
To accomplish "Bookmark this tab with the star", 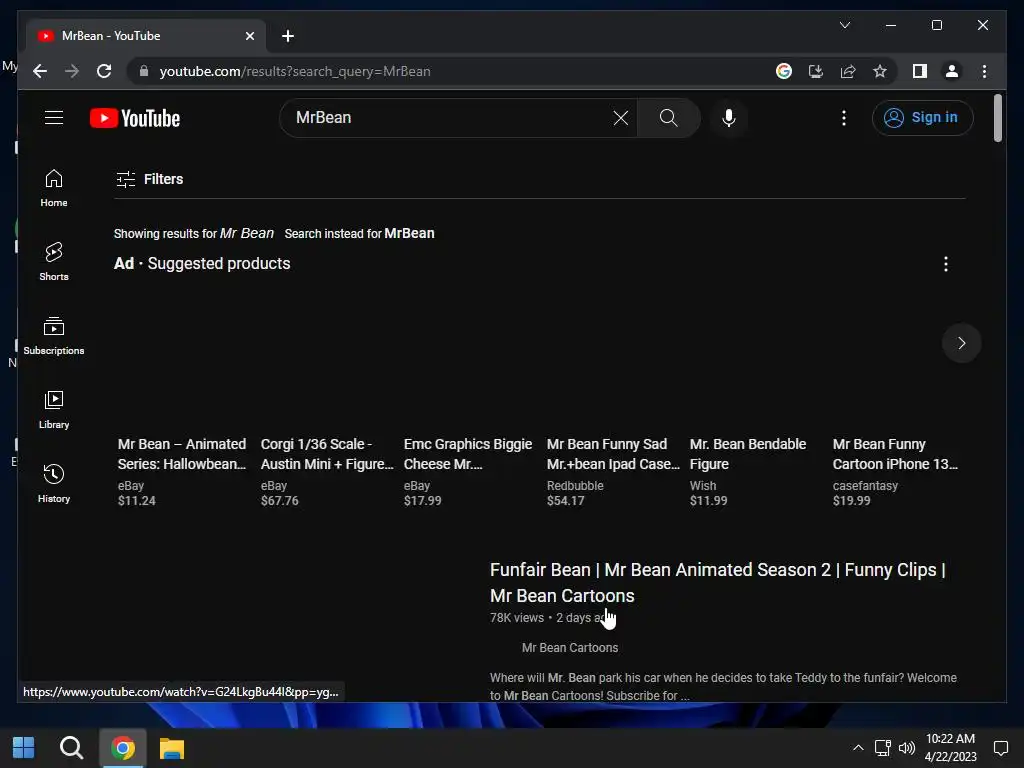I will click(x=880, y=71).
